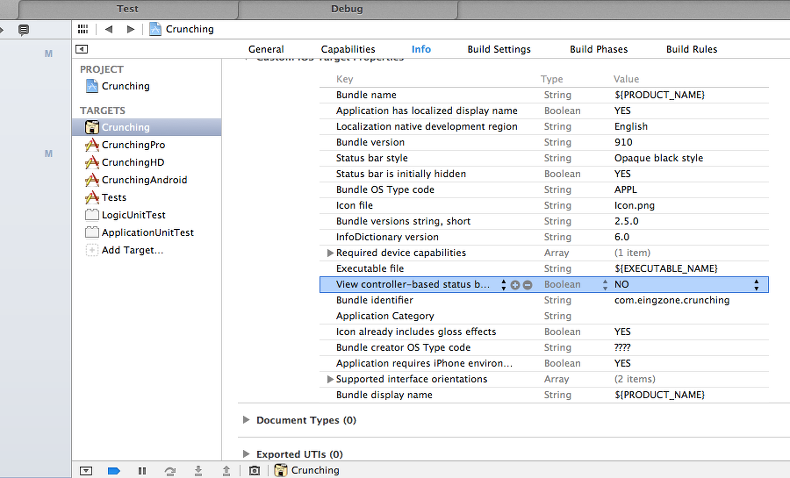Screen dimensions: 790x478
Task: Go back with the left arrow
Action: coord(108,29)
